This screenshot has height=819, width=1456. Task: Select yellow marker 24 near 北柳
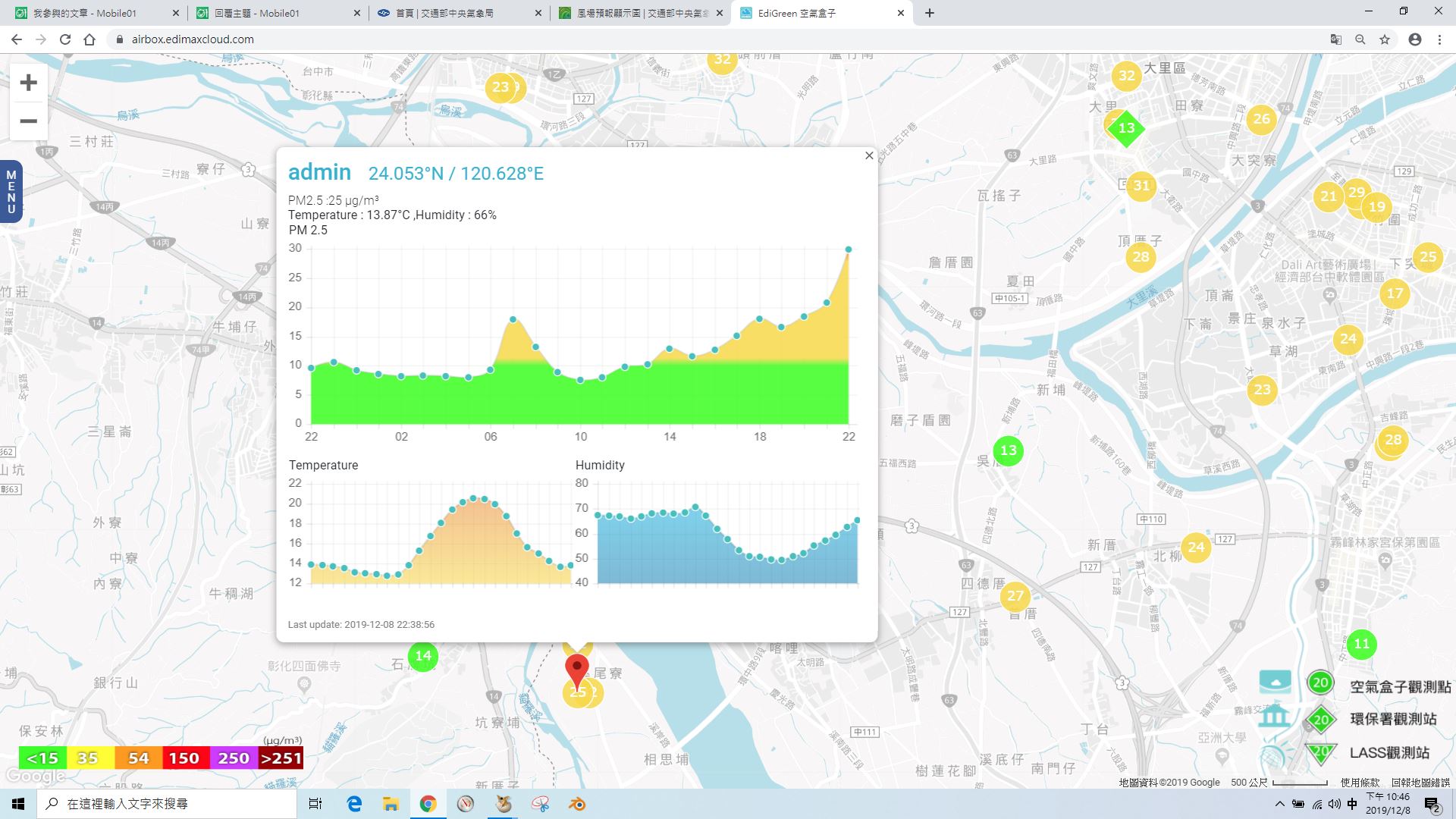pos(1196,547)
